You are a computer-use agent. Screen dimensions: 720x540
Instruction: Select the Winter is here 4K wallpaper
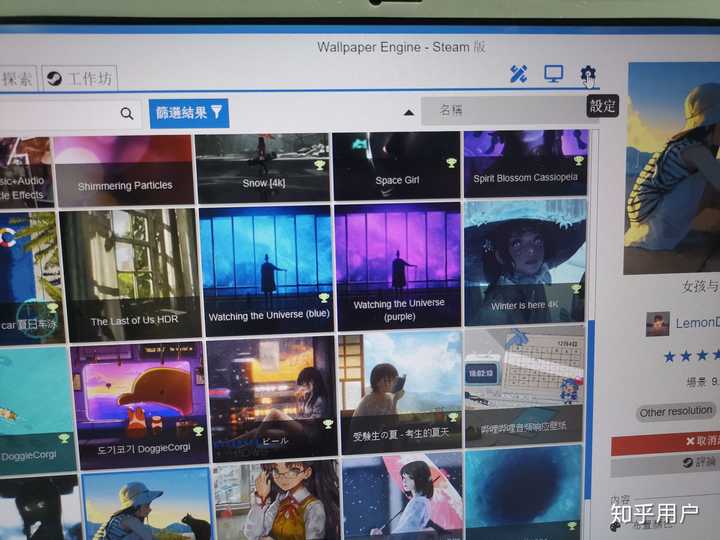pyautogui.click(x=525, y=262)
